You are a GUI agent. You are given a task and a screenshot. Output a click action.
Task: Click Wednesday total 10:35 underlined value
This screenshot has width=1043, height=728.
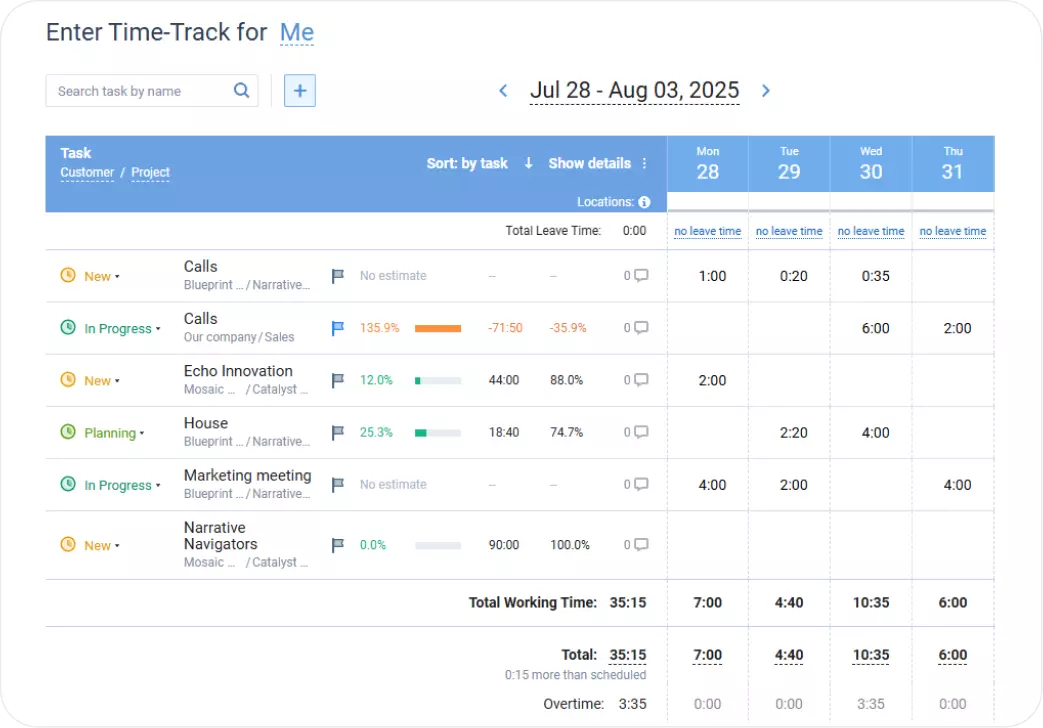click(871, 655)
